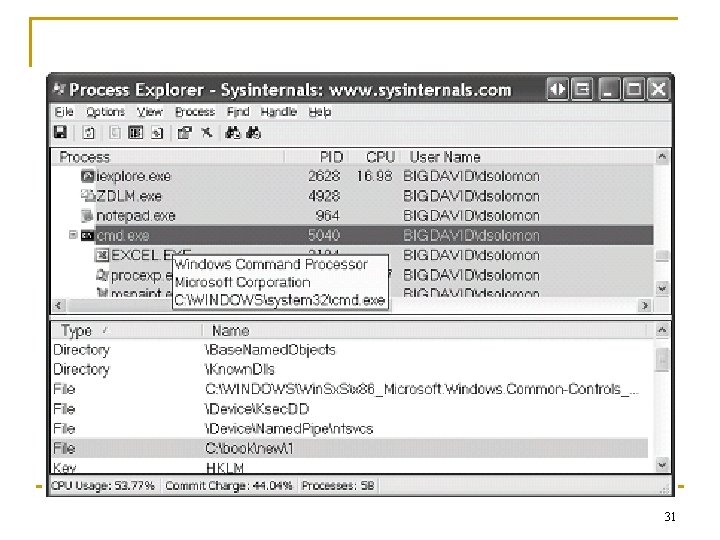
Task: Click the second binoculars Find icon
Action: point(253,133)
